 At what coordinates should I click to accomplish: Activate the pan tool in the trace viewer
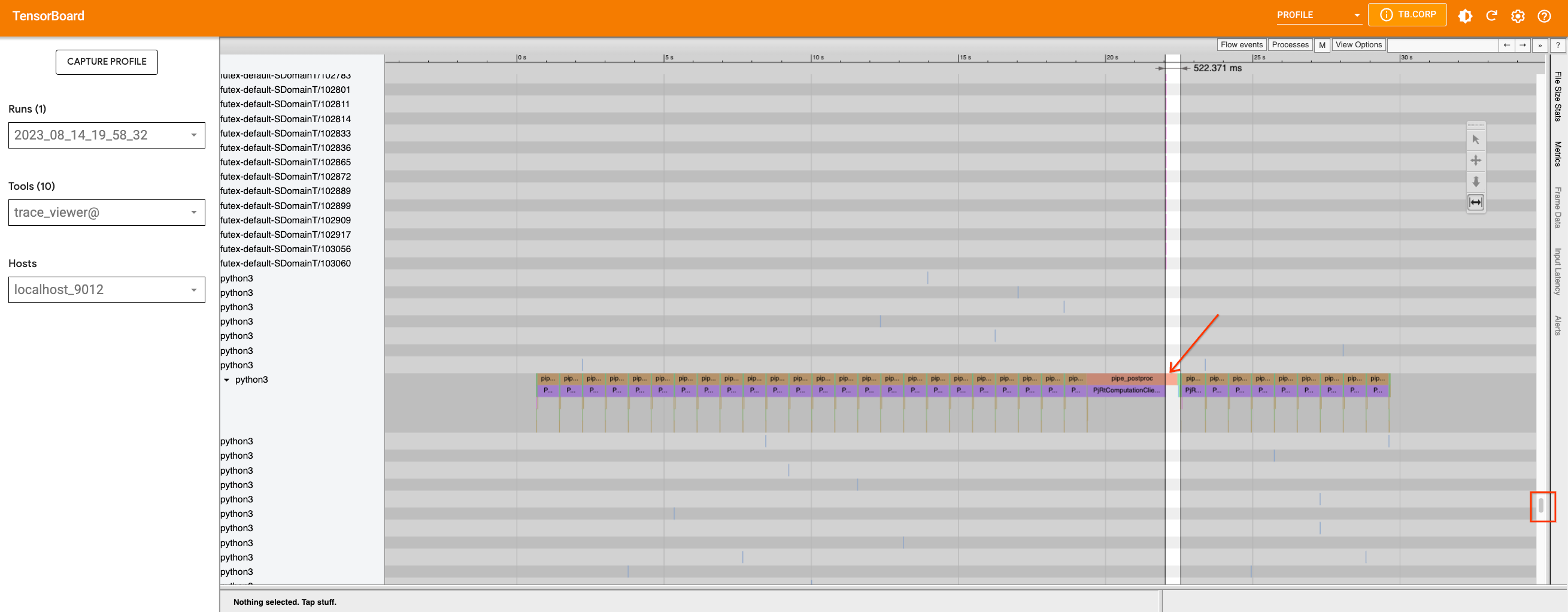[1475, 160]
